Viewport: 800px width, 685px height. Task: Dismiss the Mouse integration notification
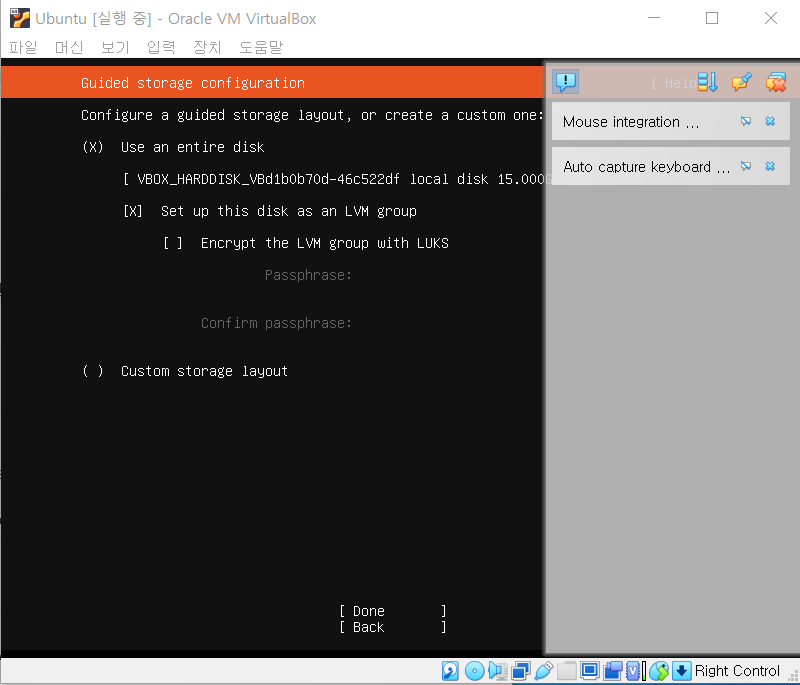[770, 121]
